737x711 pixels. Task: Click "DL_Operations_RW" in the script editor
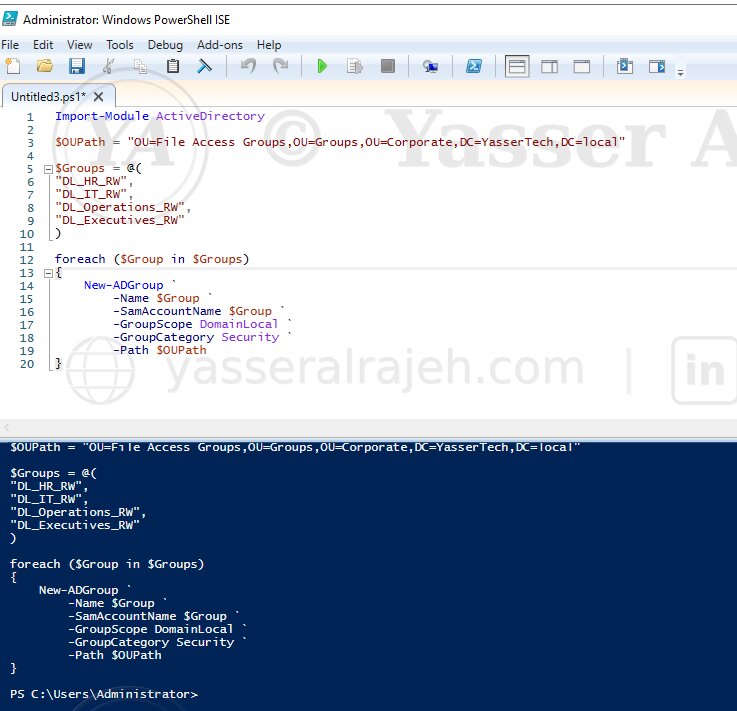pos(119,207)
